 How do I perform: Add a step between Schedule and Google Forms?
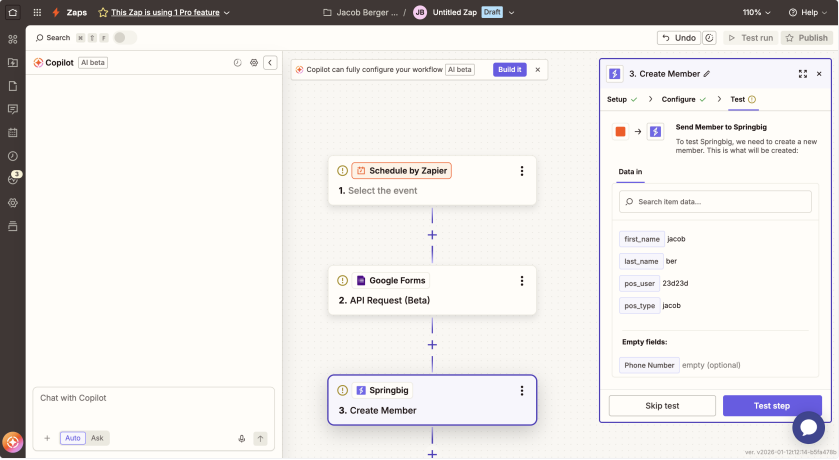[432, 235]
